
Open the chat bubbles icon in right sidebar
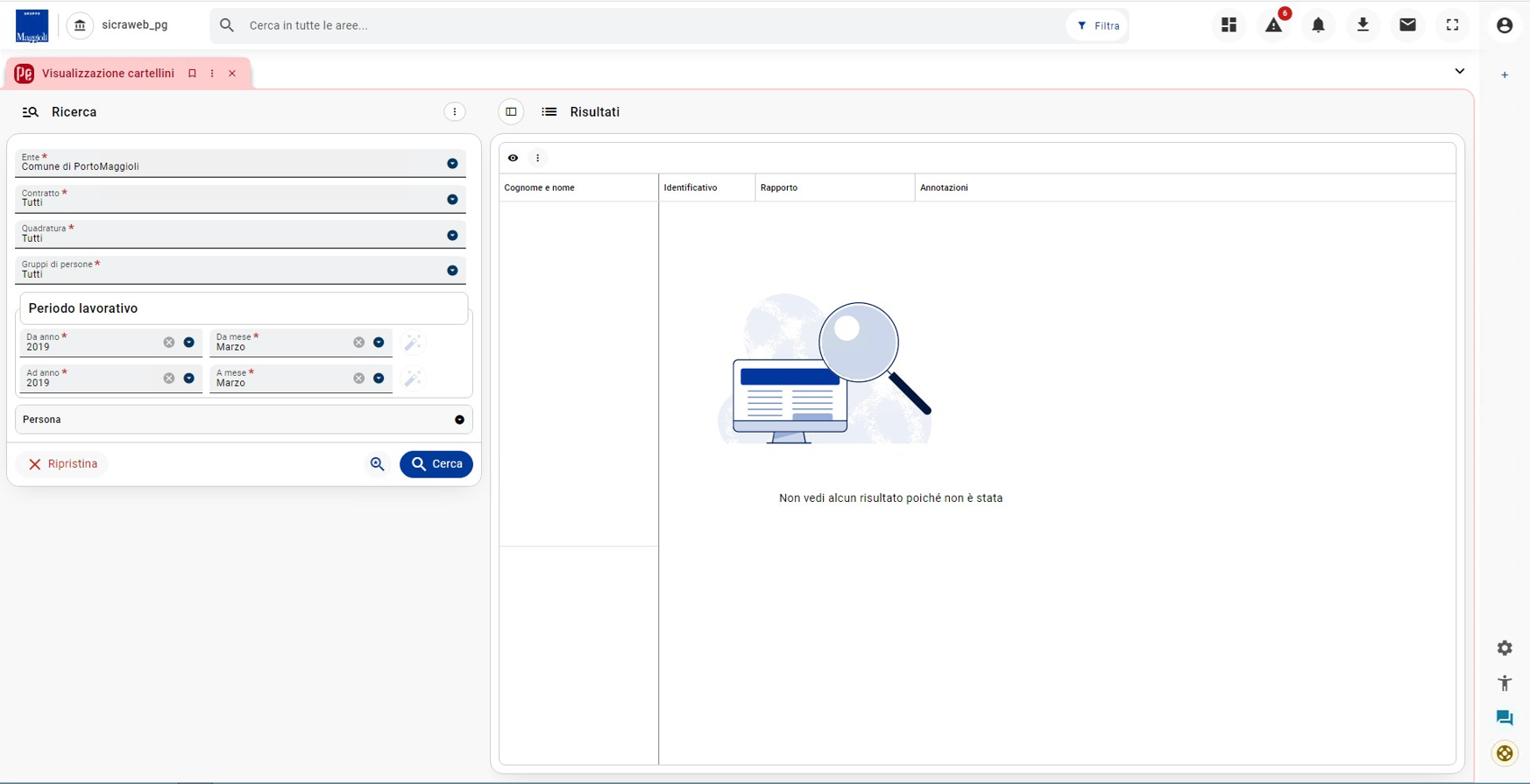point(1505,717)
